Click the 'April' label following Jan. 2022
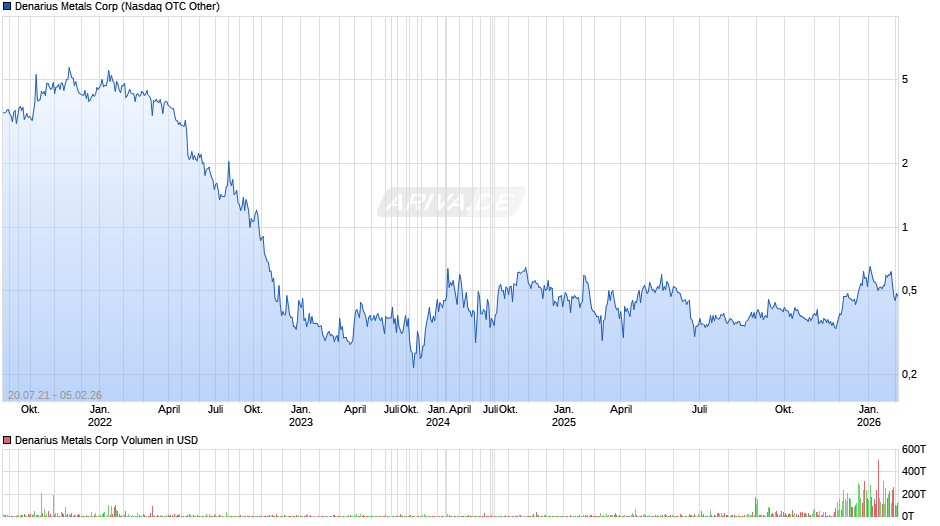The height and width of the screenshot is (526, 940). pyautogui.click(x=169, y=410)
